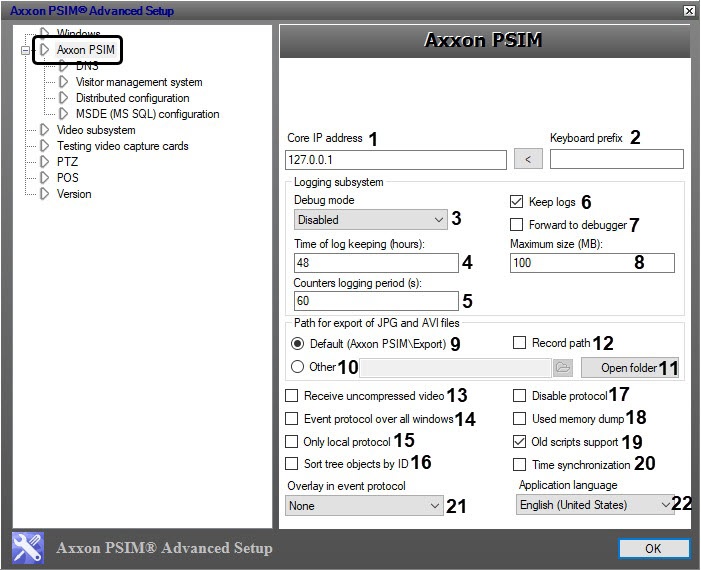Select Video subsystem in tree

tap(96, 130)
